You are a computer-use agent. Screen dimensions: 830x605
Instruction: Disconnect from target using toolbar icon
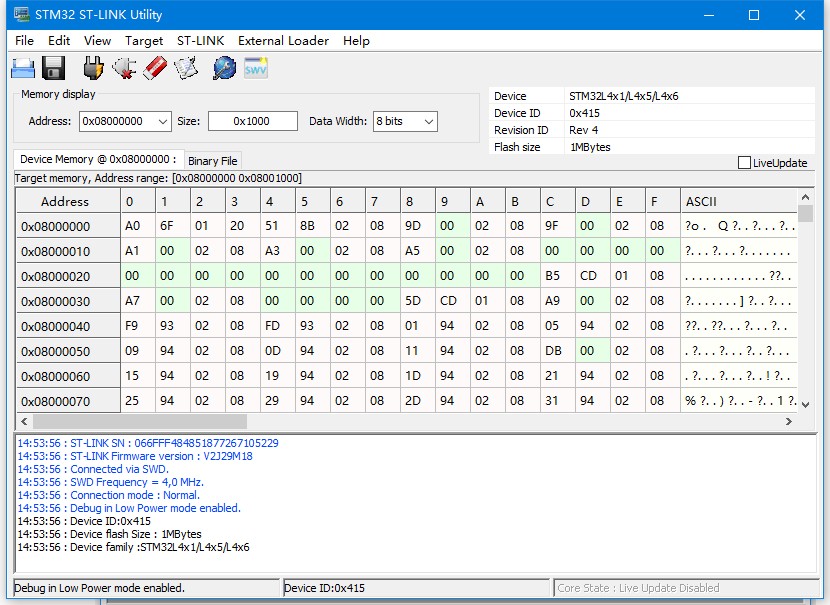[124, 68]
